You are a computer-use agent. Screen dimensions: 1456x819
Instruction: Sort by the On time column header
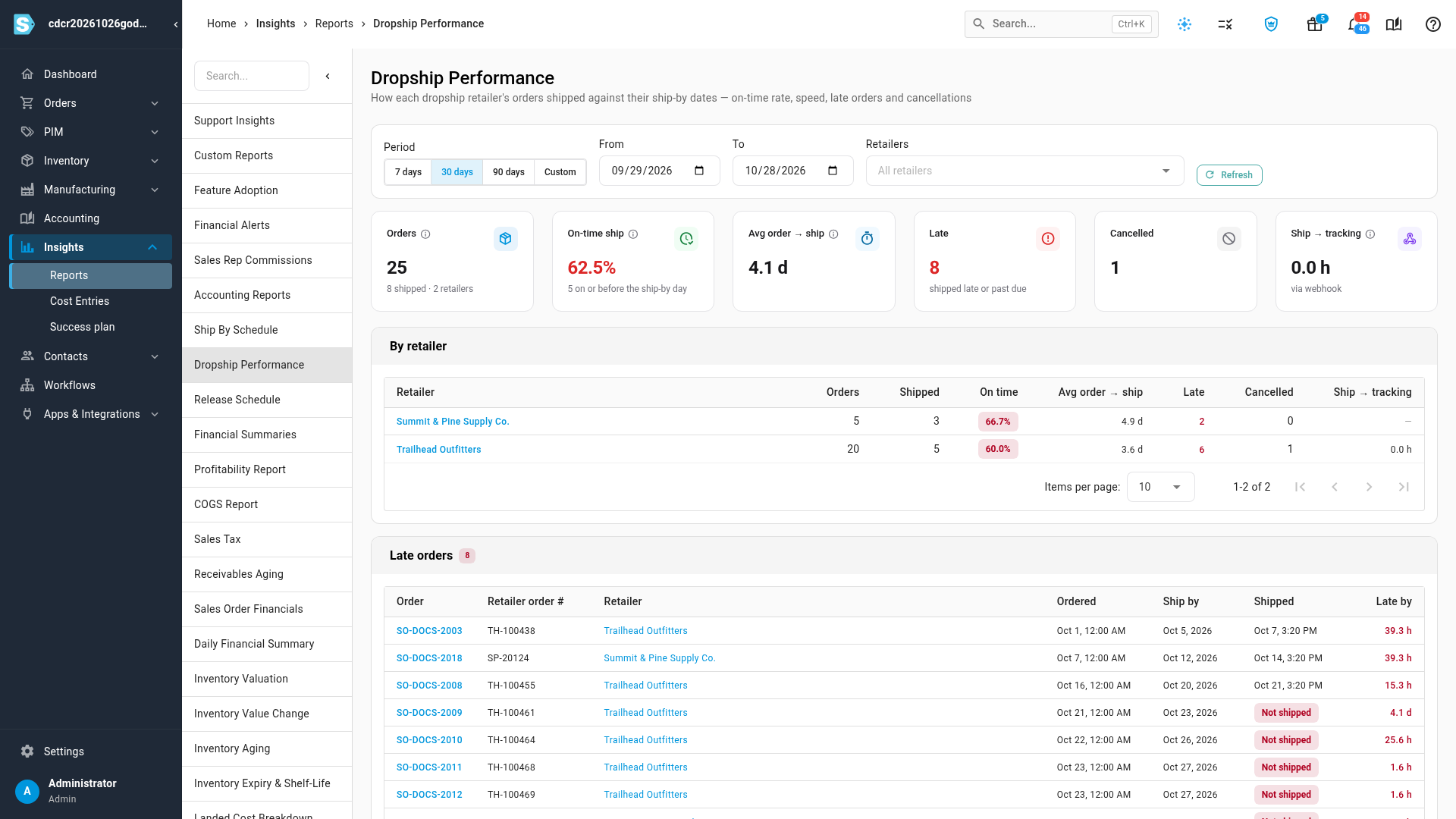click(998, 392)
